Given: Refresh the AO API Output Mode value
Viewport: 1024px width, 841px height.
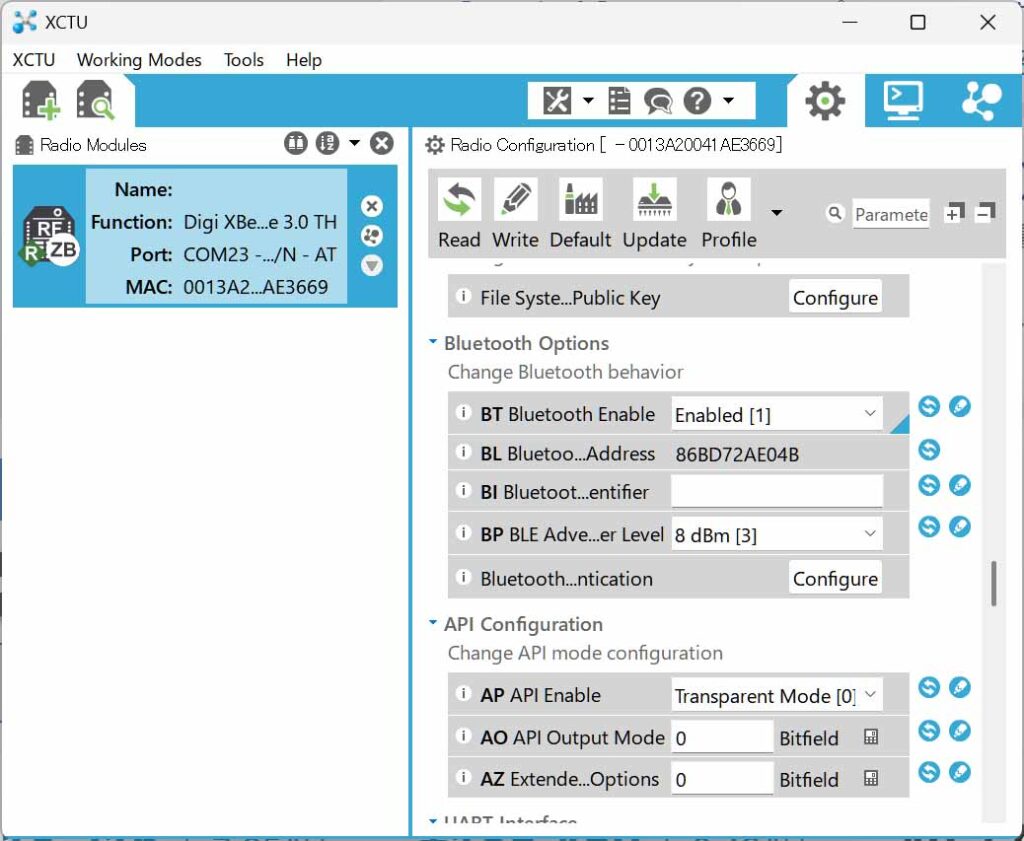Looking at the screenshot, I should point(929,731).
